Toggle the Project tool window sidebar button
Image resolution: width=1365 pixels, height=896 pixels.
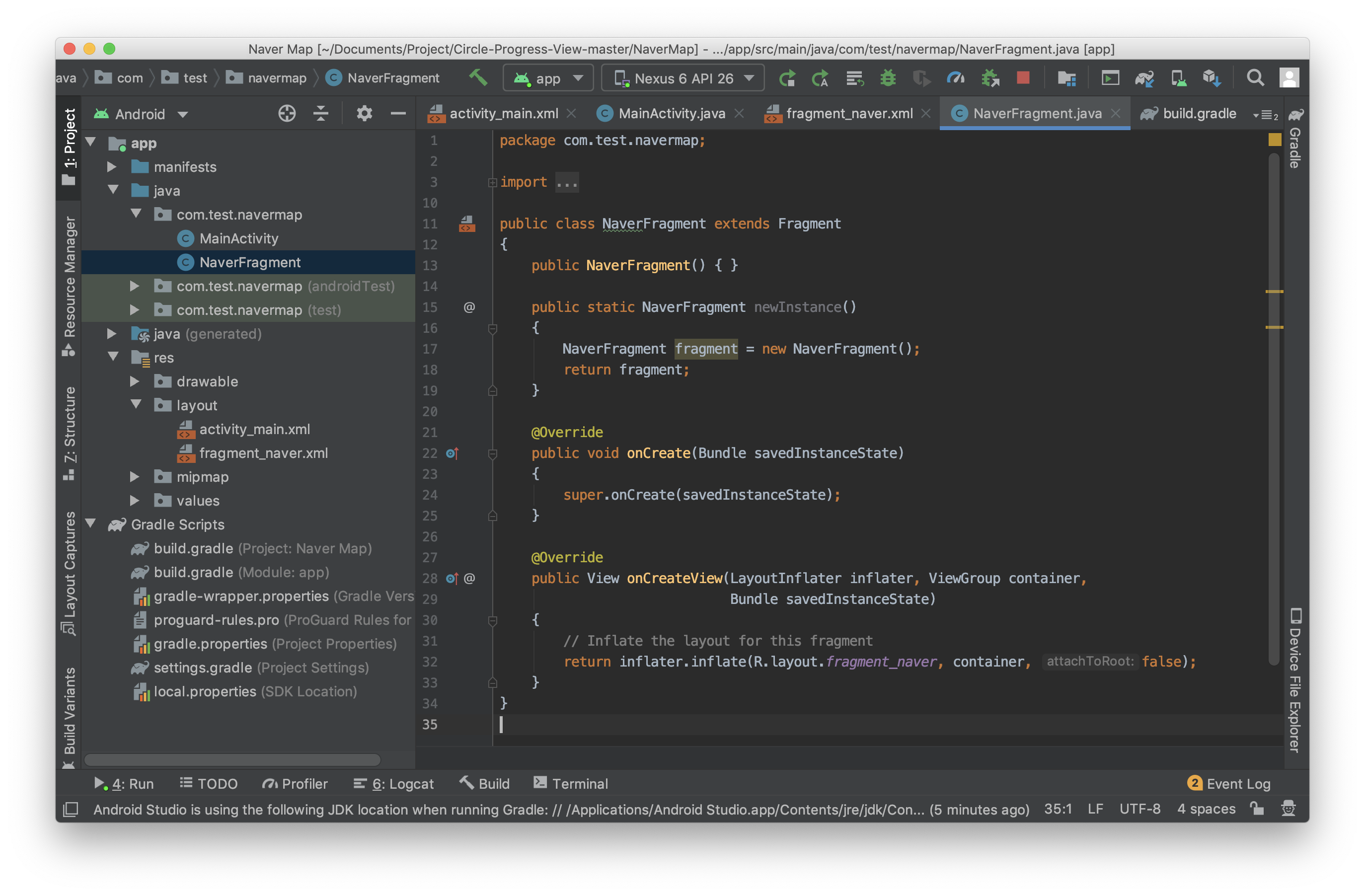pyautogui.click(x=69, y=147)
